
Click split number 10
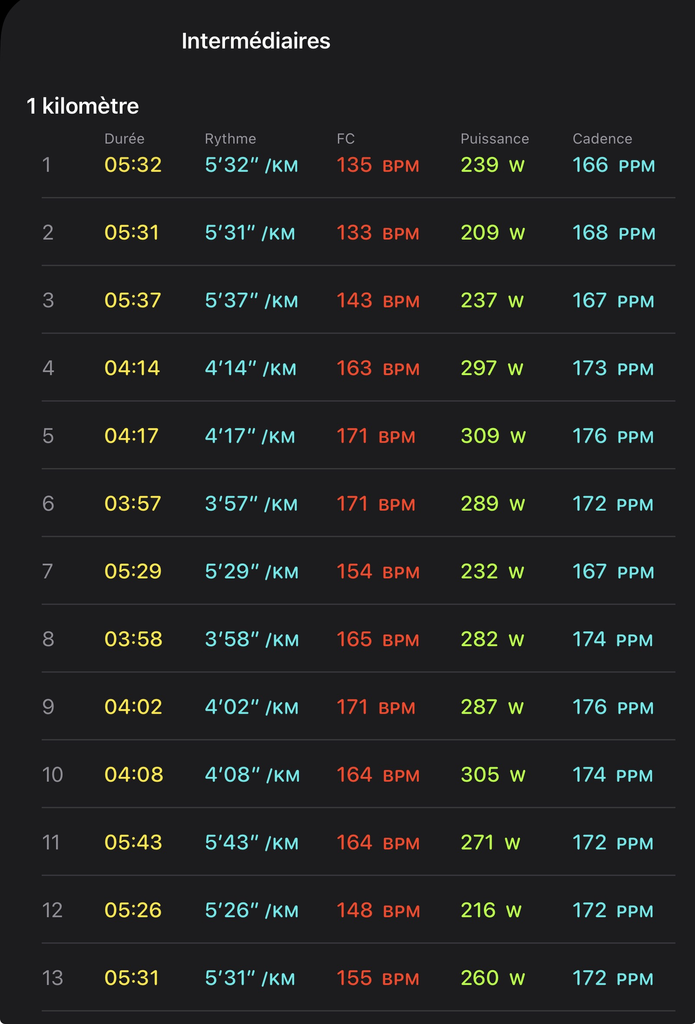(x=52, y=775)
